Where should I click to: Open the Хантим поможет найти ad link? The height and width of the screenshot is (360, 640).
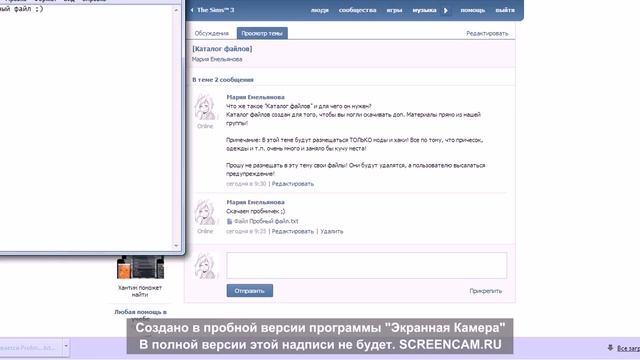click(140, 291)
